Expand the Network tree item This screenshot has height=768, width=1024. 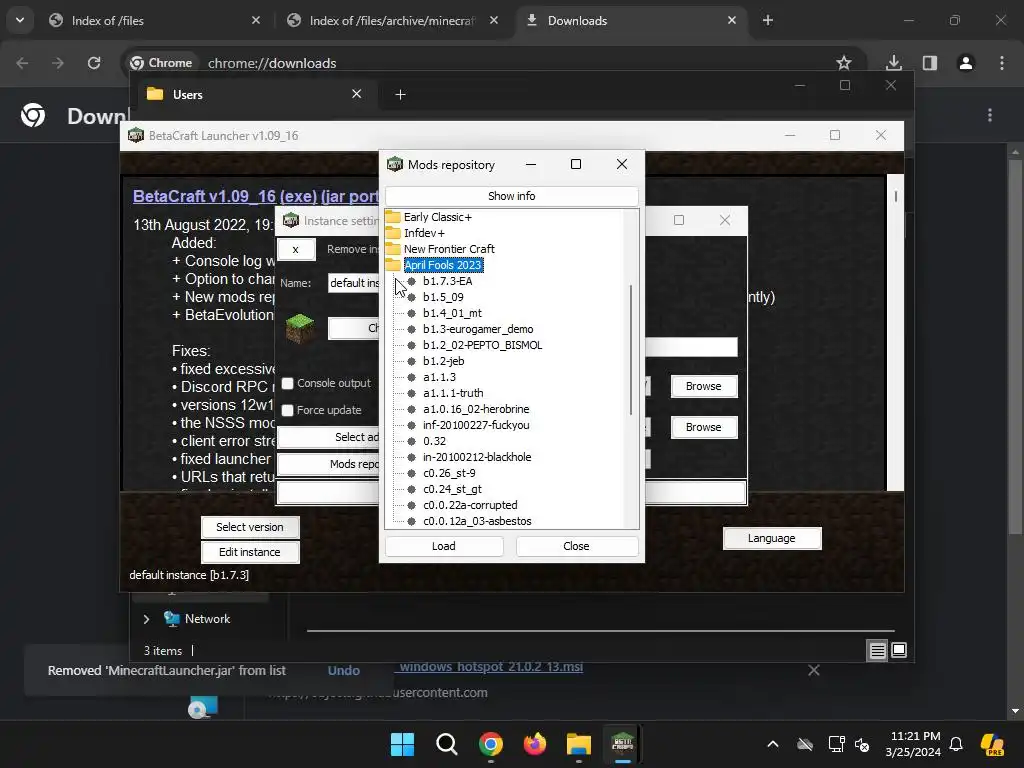click(x=146, y=619)
